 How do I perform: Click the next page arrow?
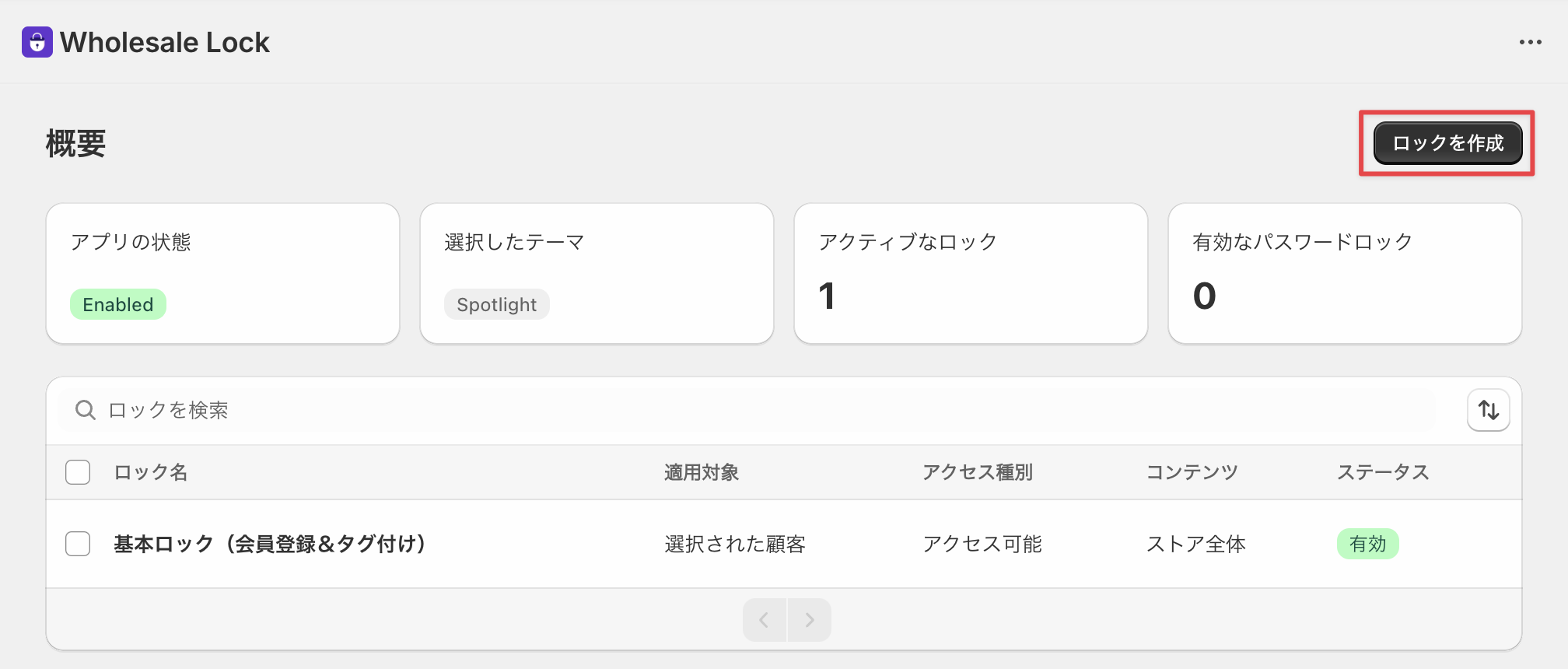coord(810,620)
